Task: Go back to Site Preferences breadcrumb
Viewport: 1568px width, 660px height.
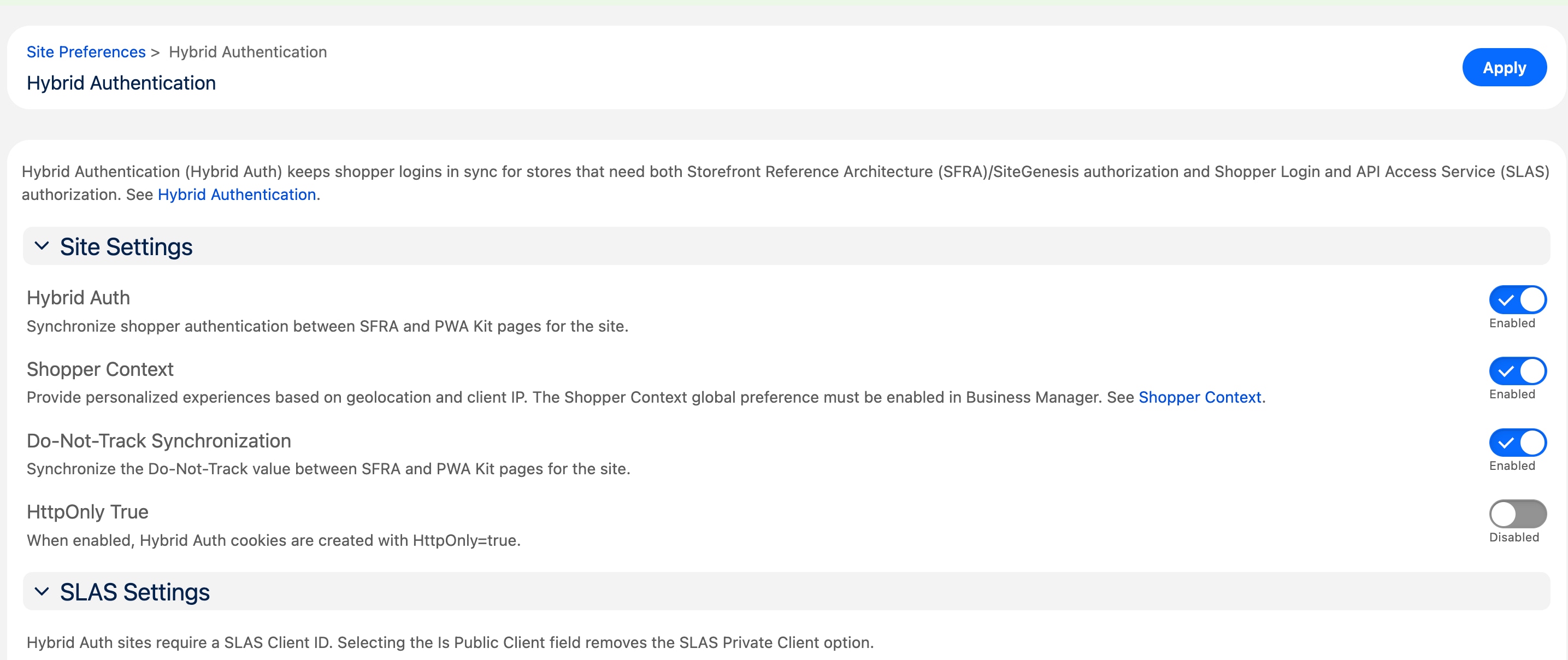Action: (86, 52)
